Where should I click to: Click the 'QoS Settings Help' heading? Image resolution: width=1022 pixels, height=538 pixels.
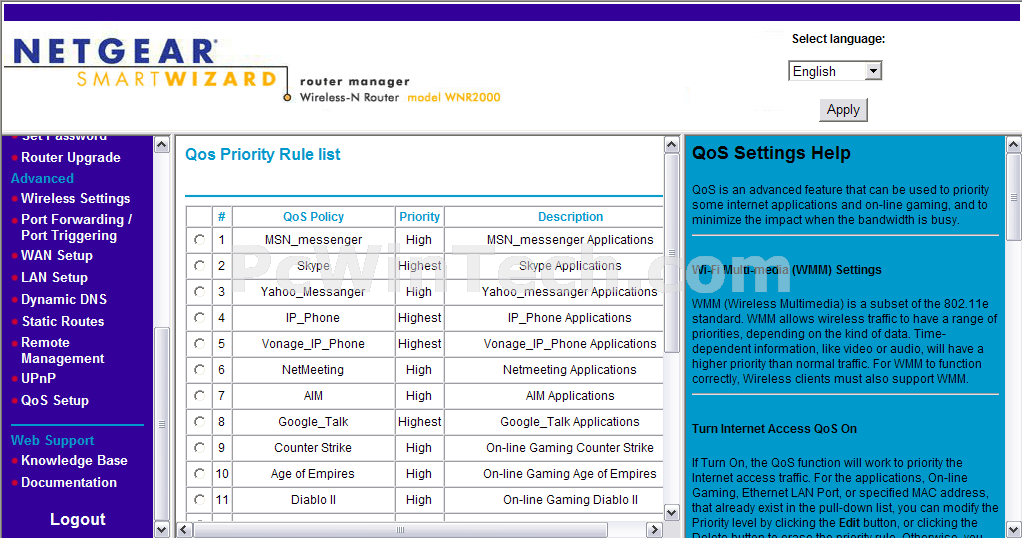pyautogui.click(x=771, y=153)
